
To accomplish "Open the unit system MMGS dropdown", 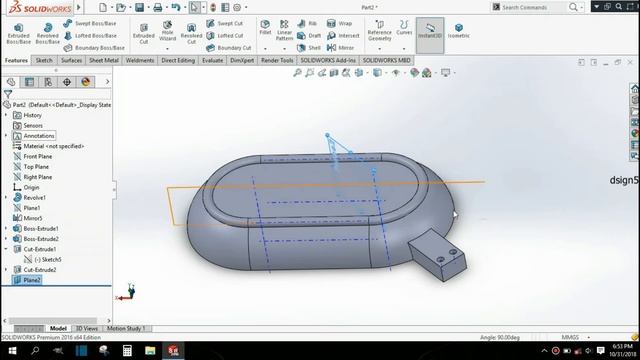I will 589,338.
